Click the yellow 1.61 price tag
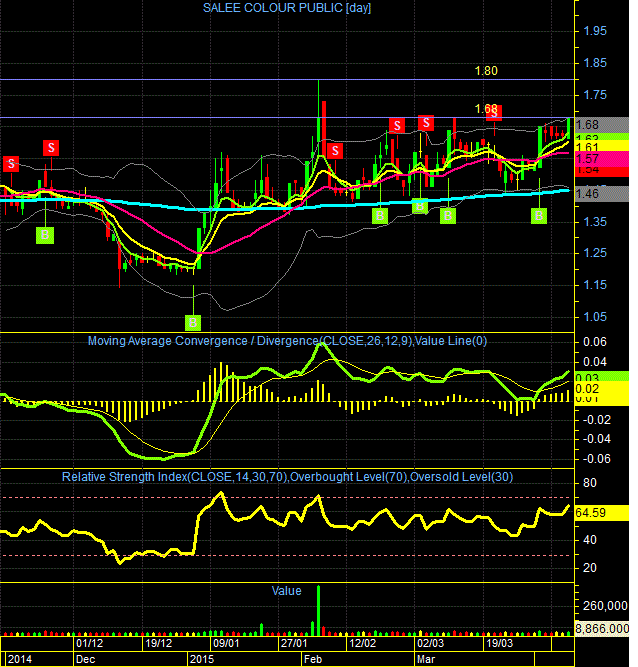Viewport: 638px width, 667px height. (x=601, y=147)
